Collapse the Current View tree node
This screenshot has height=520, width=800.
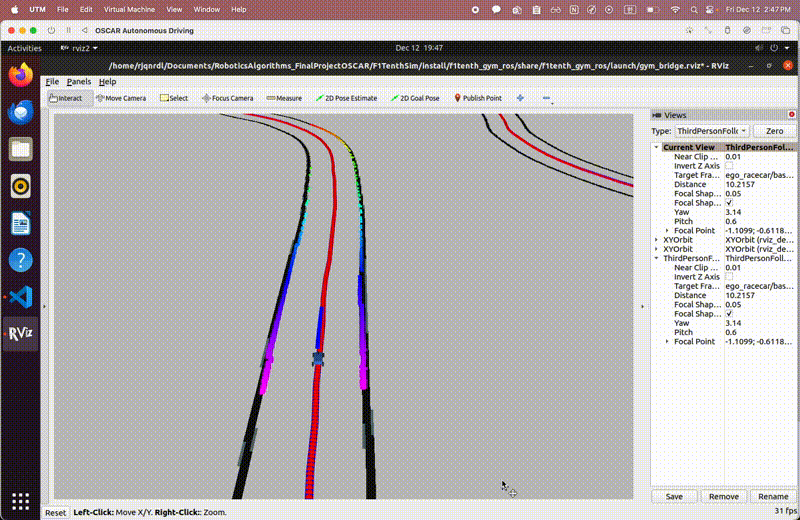tap(657, 147)
